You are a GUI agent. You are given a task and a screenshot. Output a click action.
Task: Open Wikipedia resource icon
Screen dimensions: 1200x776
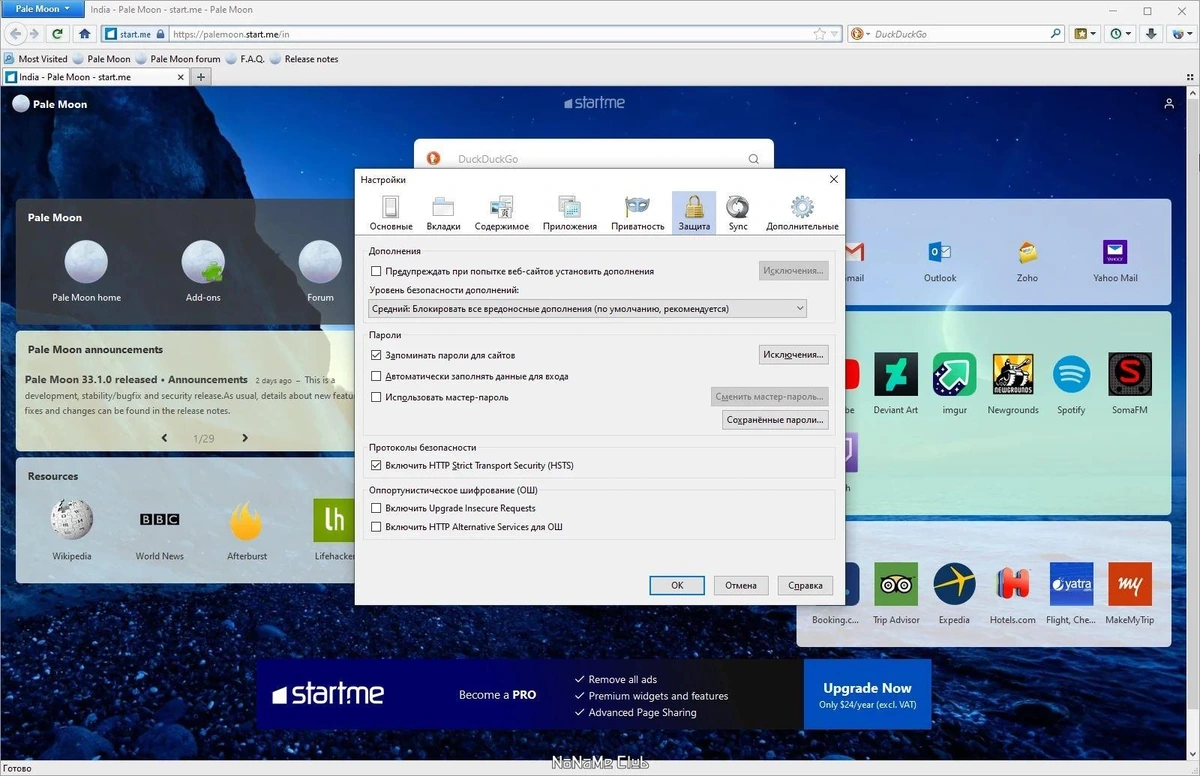tap(72, 520)
